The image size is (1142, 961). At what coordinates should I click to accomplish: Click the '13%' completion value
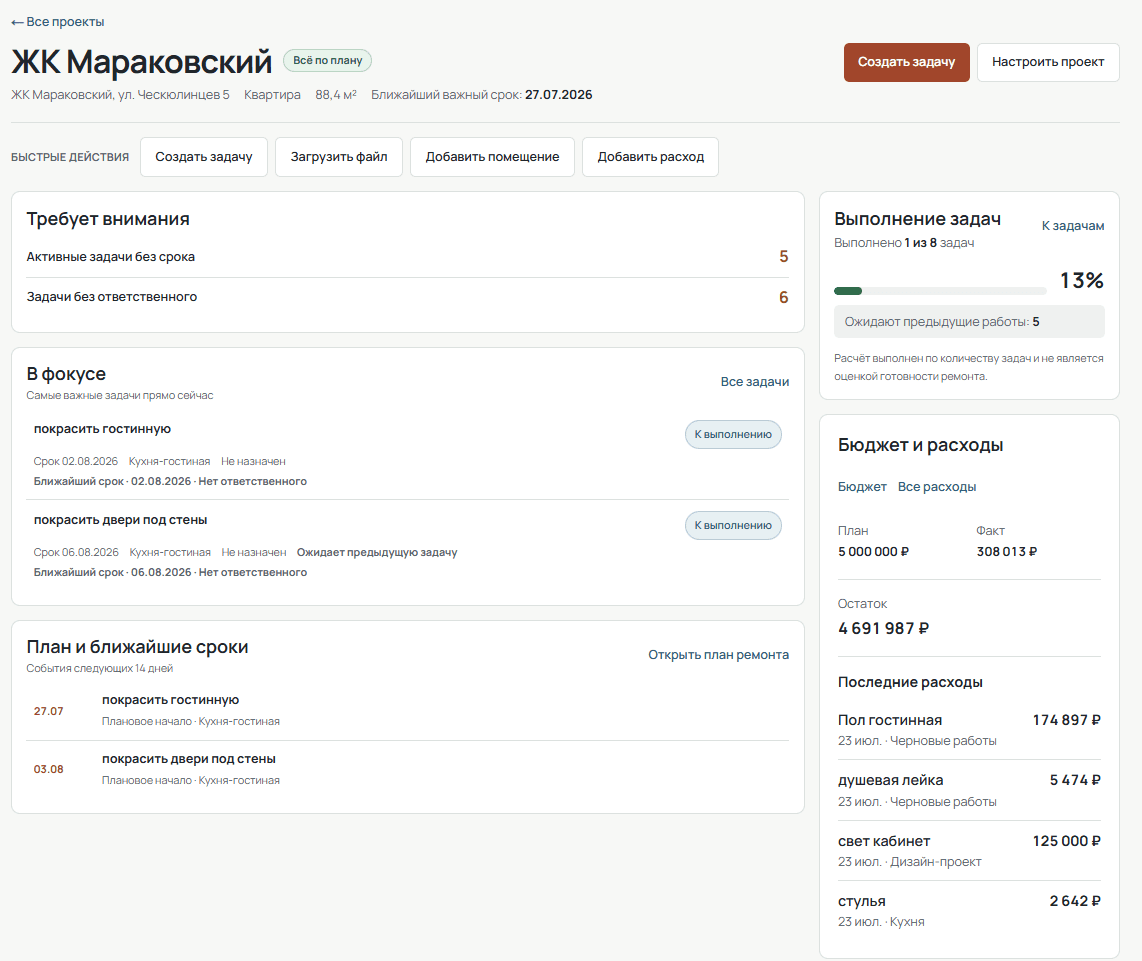pyautogui.click(x=1082, y=281)
